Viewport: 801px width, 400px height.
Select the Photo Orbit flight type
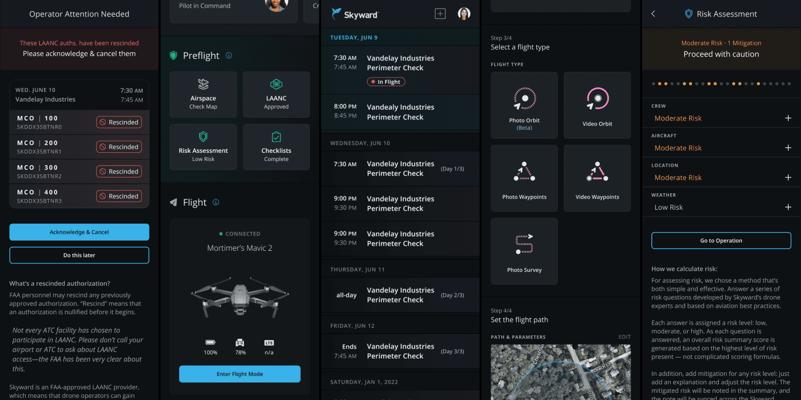click(x=524, y=105)
